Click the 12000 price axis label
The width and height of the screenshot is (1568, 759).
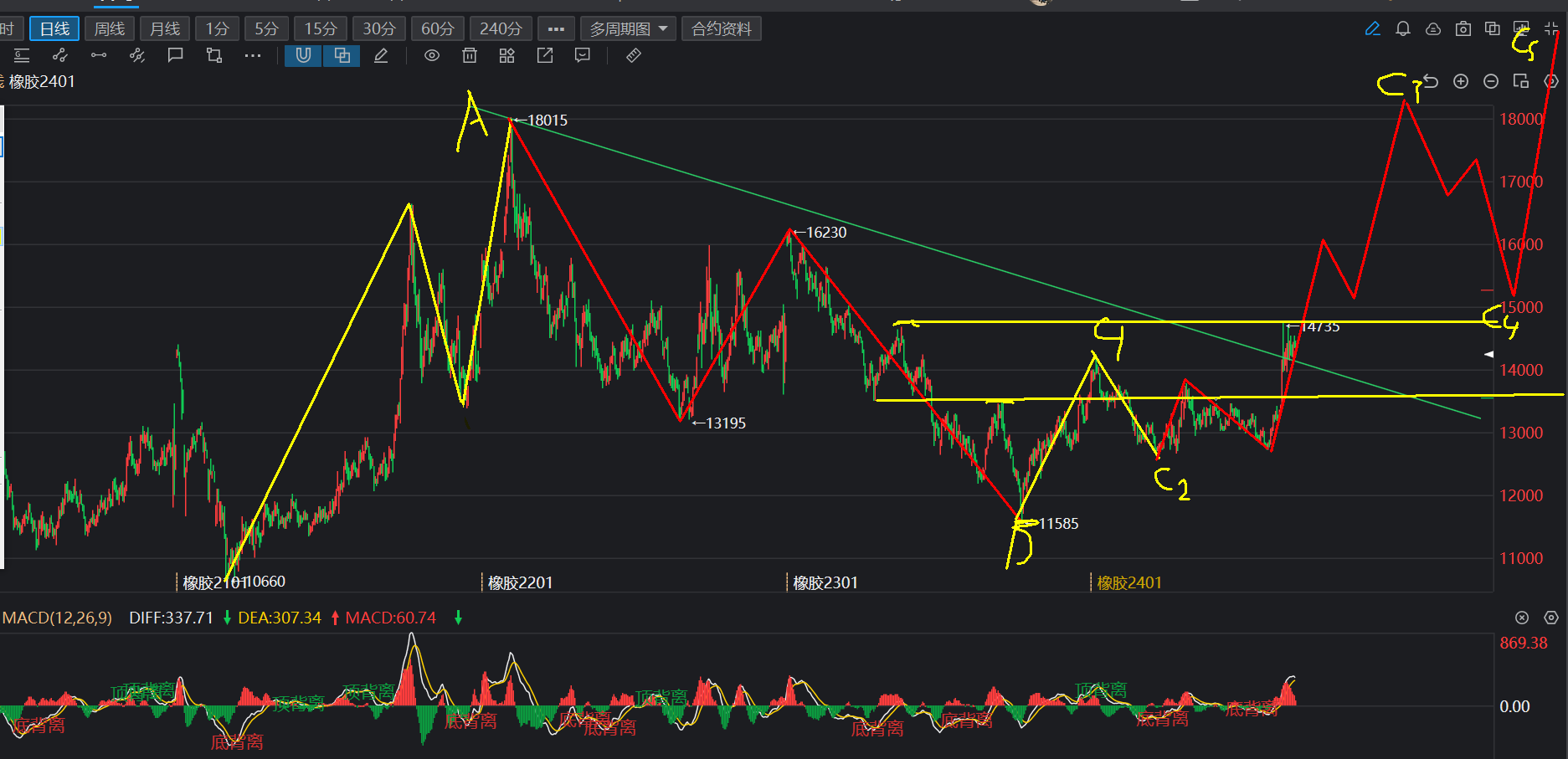(x=1521, y=495)
